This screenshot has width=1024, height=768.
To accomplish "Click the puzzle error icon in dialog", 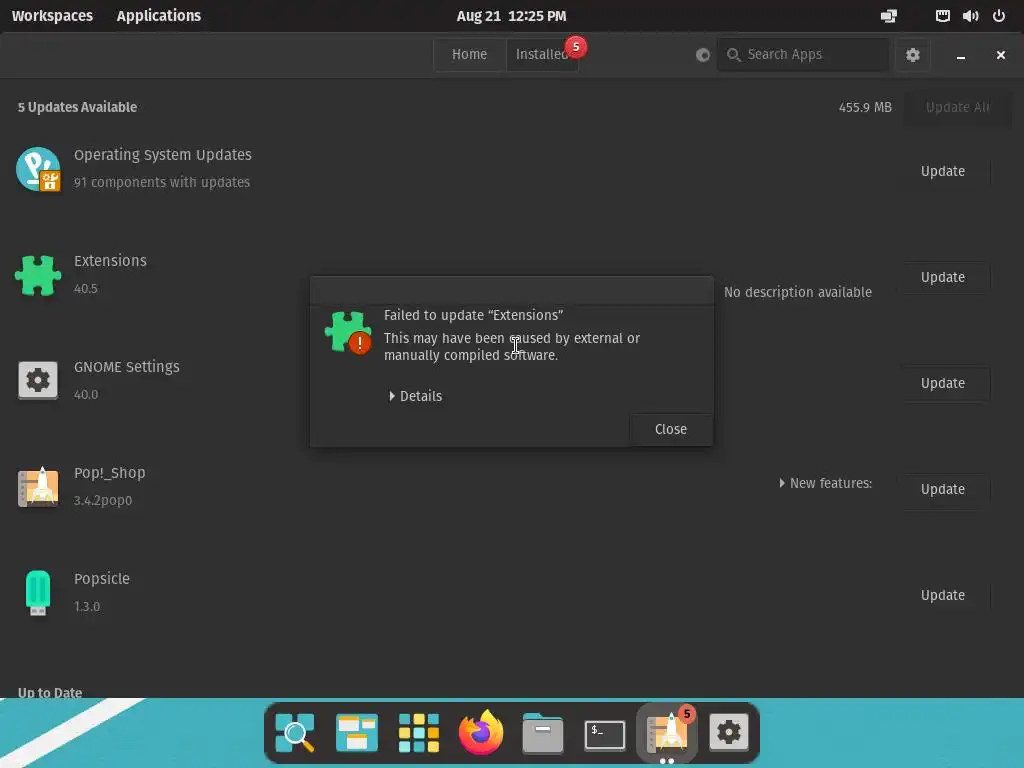I will pyautogui.click(x=348, y=332).
